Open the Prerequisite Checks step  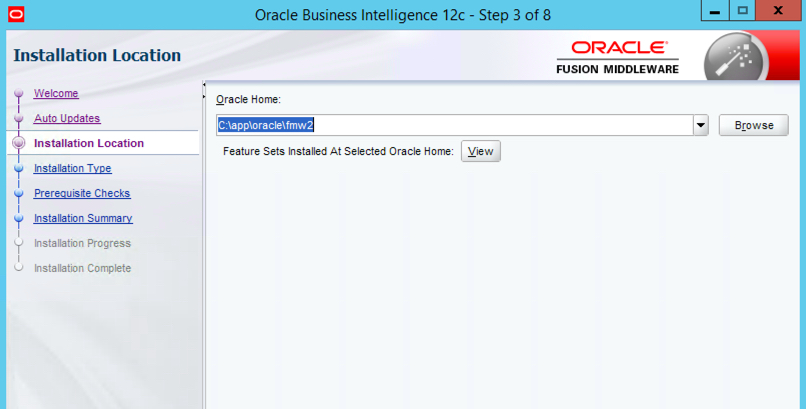[x=82, y=193]
